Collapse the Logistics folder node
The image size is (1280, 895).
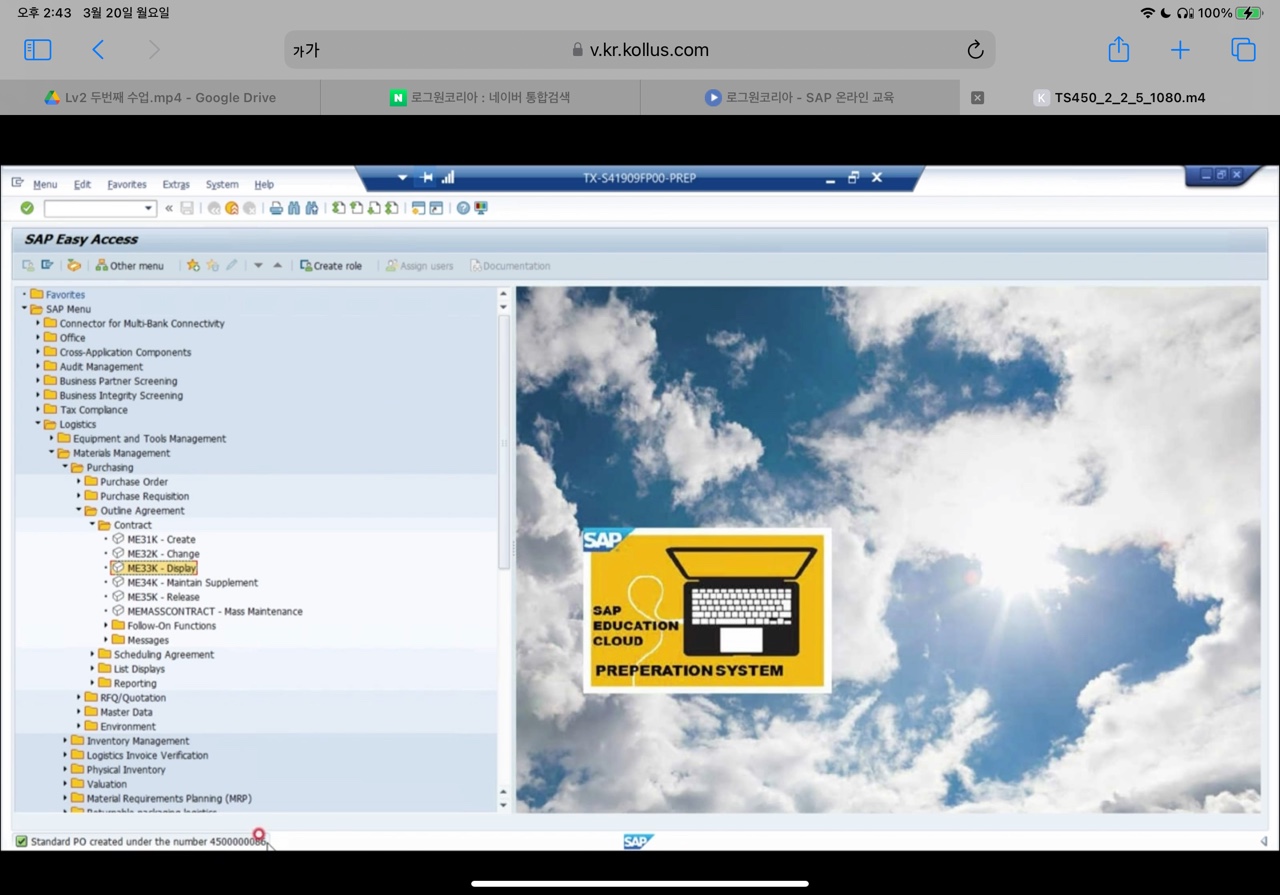coord(38,424)
